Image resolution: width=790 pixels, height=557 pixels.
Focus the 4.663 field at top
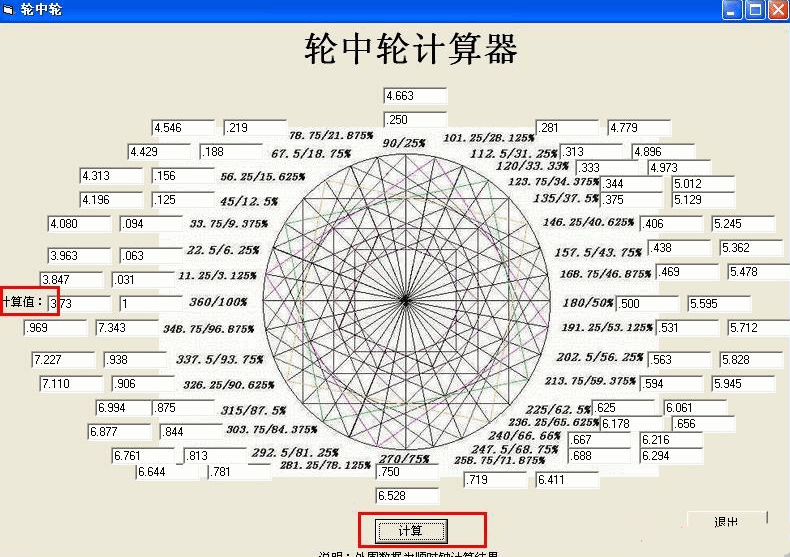tap(414, 96)
